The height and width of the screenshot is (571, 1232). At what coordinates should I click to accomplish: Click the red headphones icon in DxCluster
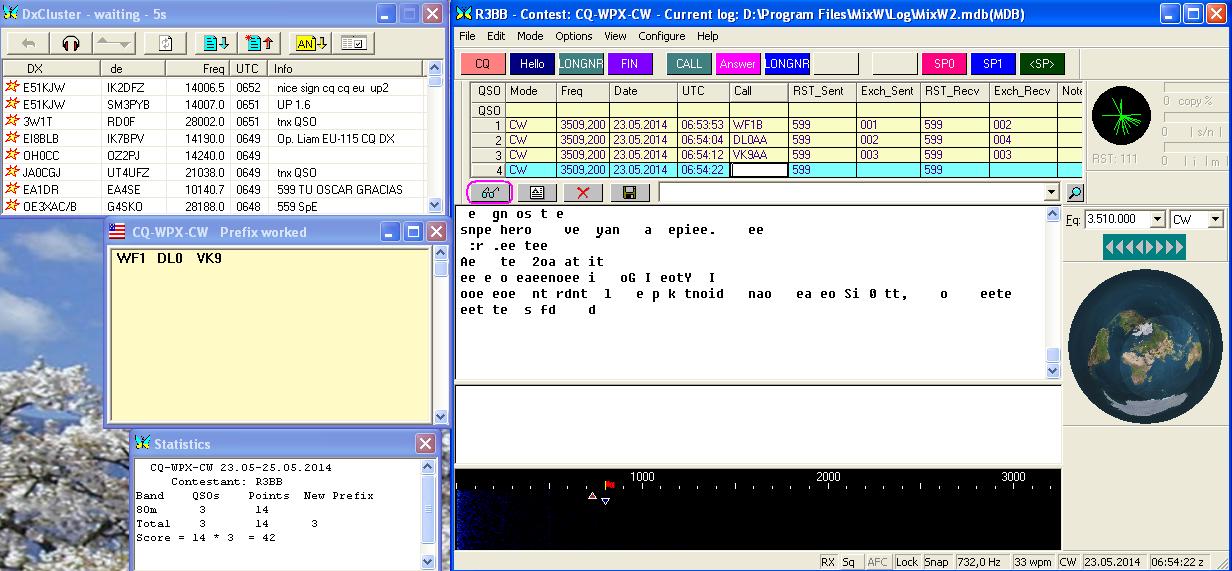pos(70,43)
